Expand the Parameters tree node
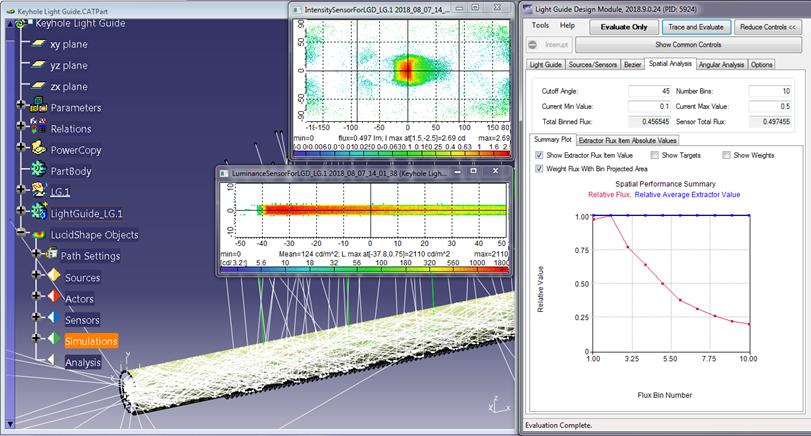 pyautogui.click(x=21, y=104)
